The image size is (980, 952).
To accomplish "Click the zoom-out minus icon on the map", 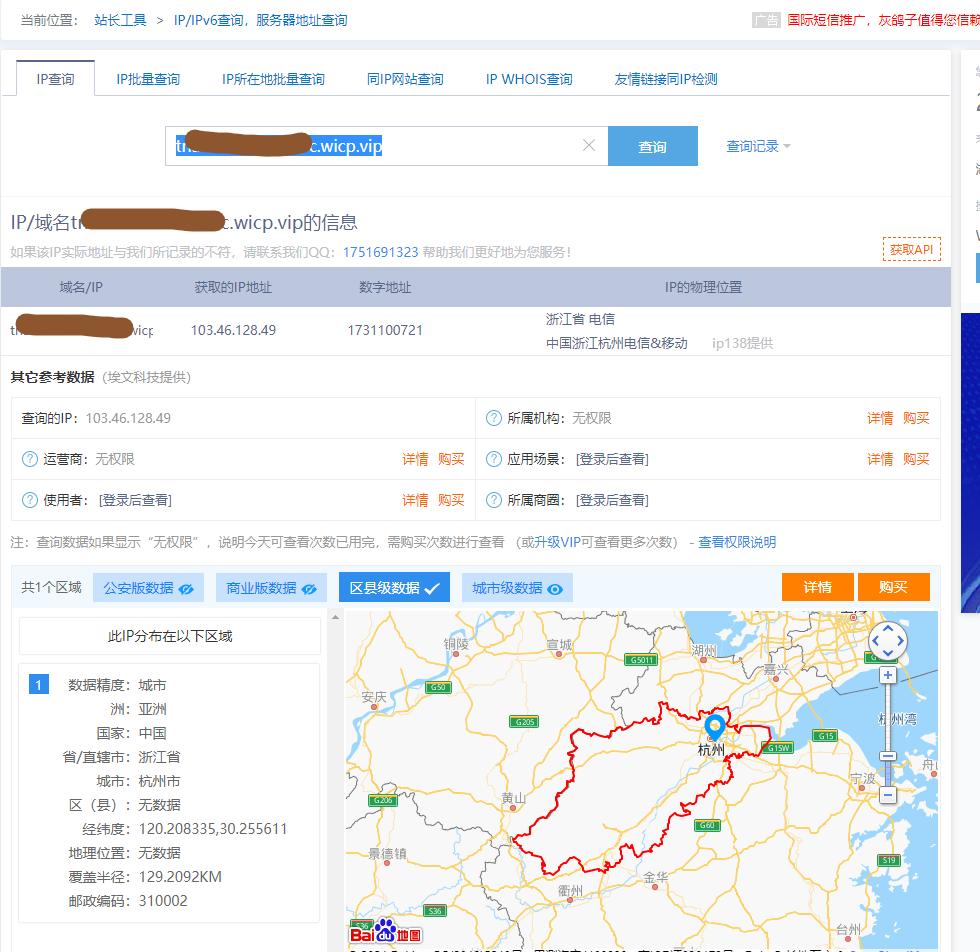I will [x=887, y=795].
